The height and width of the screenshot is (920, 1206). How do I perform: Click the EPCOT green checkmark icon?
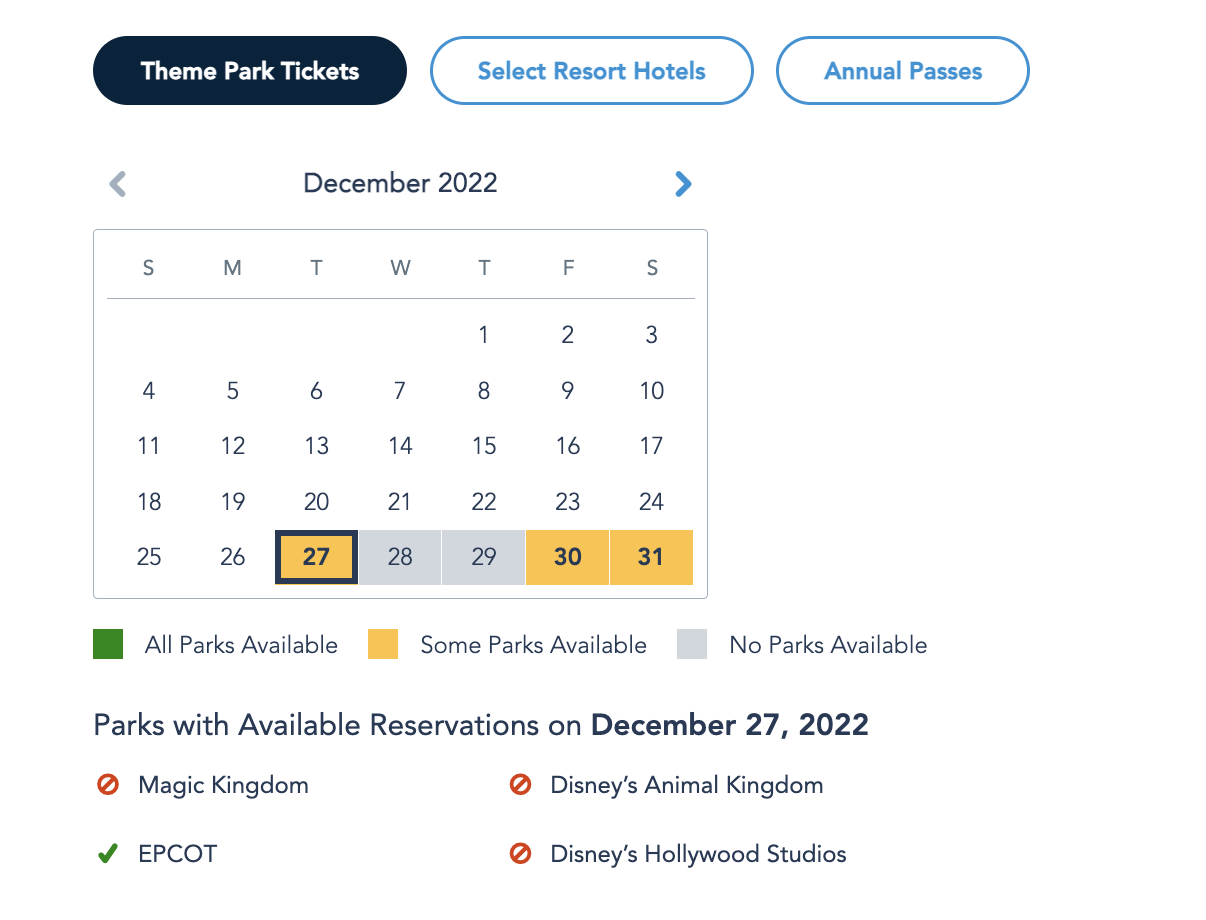coord(108,855)
